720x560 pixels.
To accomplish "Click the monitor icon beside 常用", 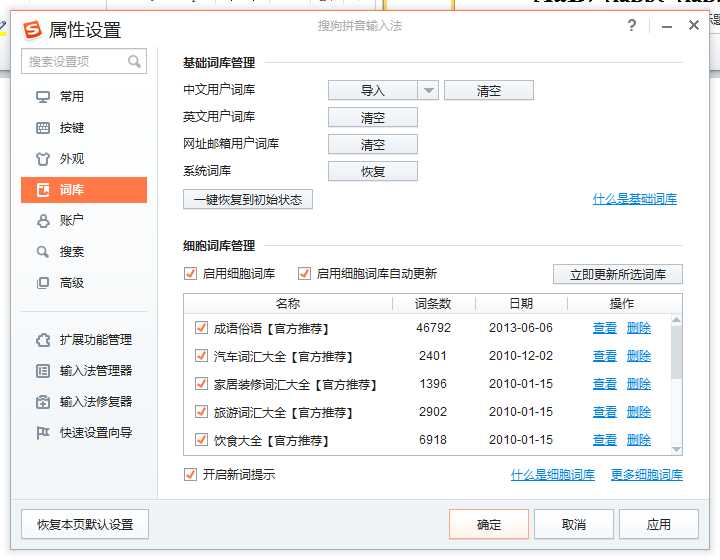I will tap(43, 97).
